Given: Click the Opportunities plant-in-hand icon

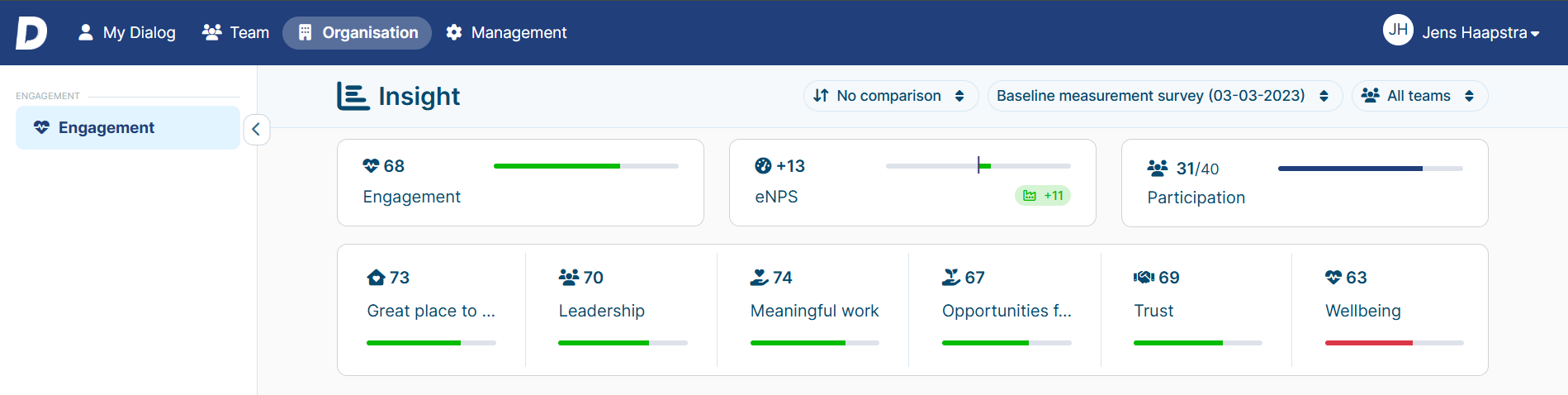Looking at the screenshot, I should [951, 278].
